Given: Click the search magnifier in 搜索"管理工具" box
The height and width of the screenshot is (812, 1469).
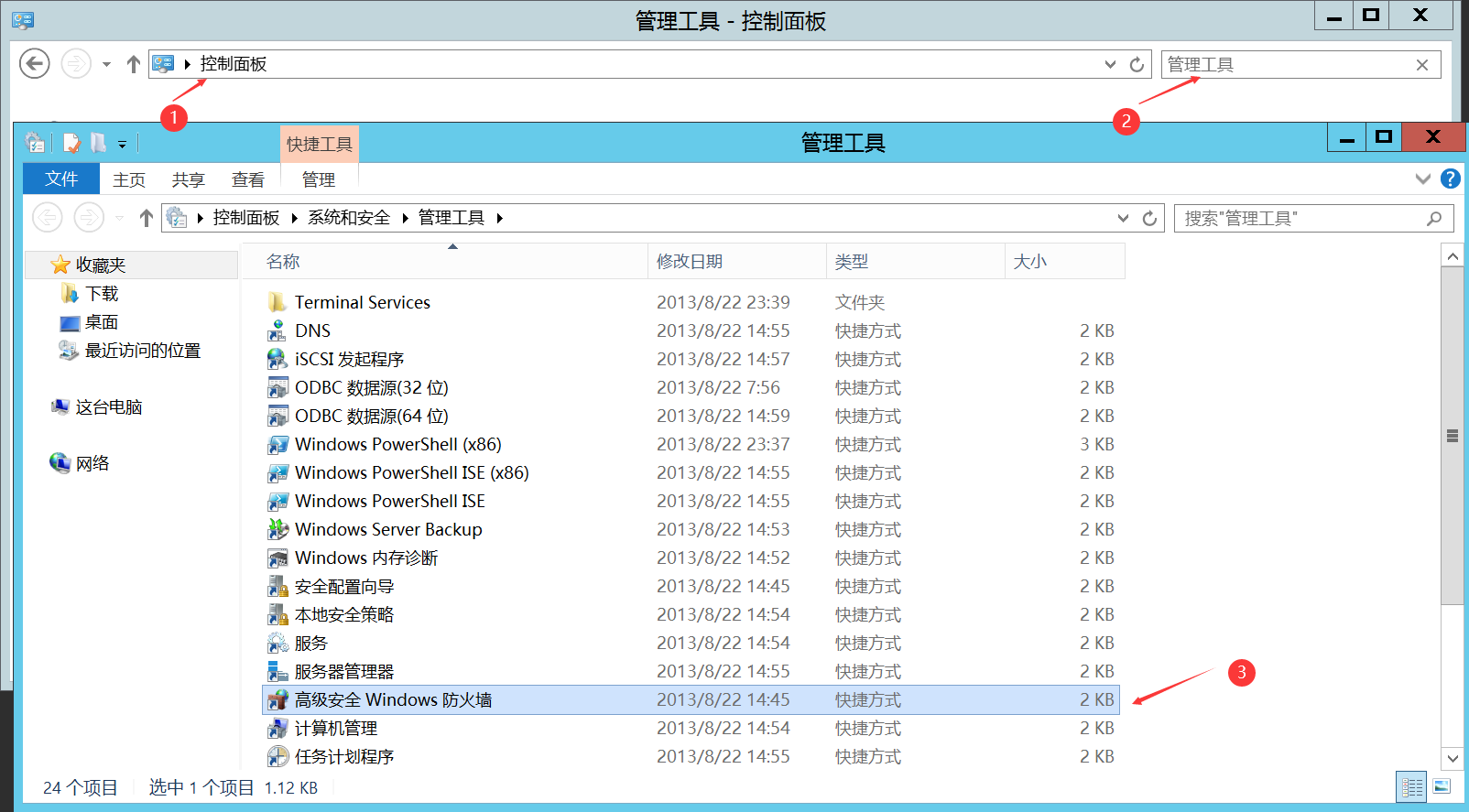Looking at the screenshot, I should 1434,218.
